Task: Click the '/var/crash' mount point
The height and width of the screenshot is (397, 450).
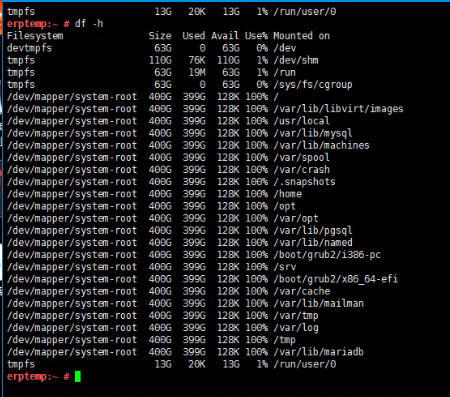Action: pos(301,170)
